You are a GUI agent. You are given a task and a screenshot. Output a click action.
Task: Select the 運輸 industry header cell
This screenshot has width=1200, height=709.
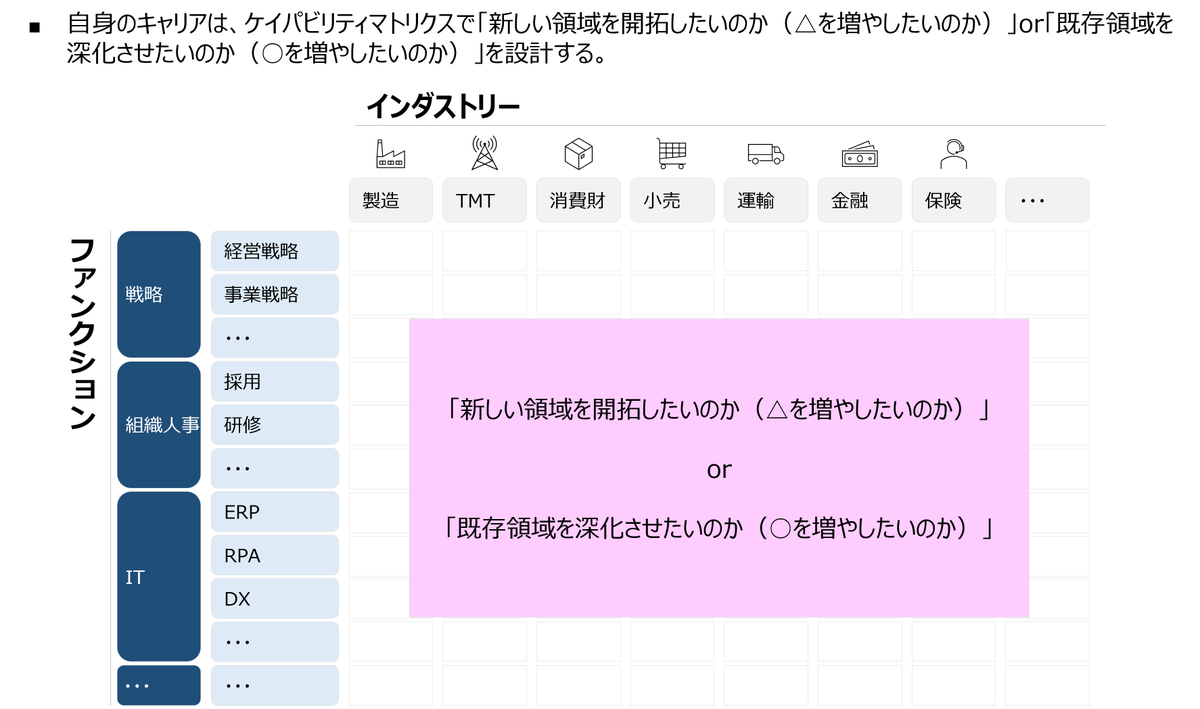(766, 200)
